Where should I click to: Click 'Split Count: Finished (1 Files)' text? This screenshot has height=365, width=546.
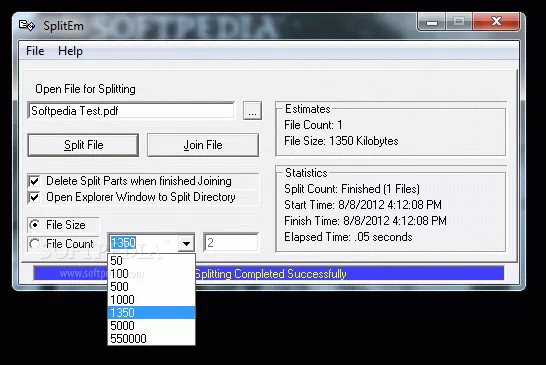352,189
